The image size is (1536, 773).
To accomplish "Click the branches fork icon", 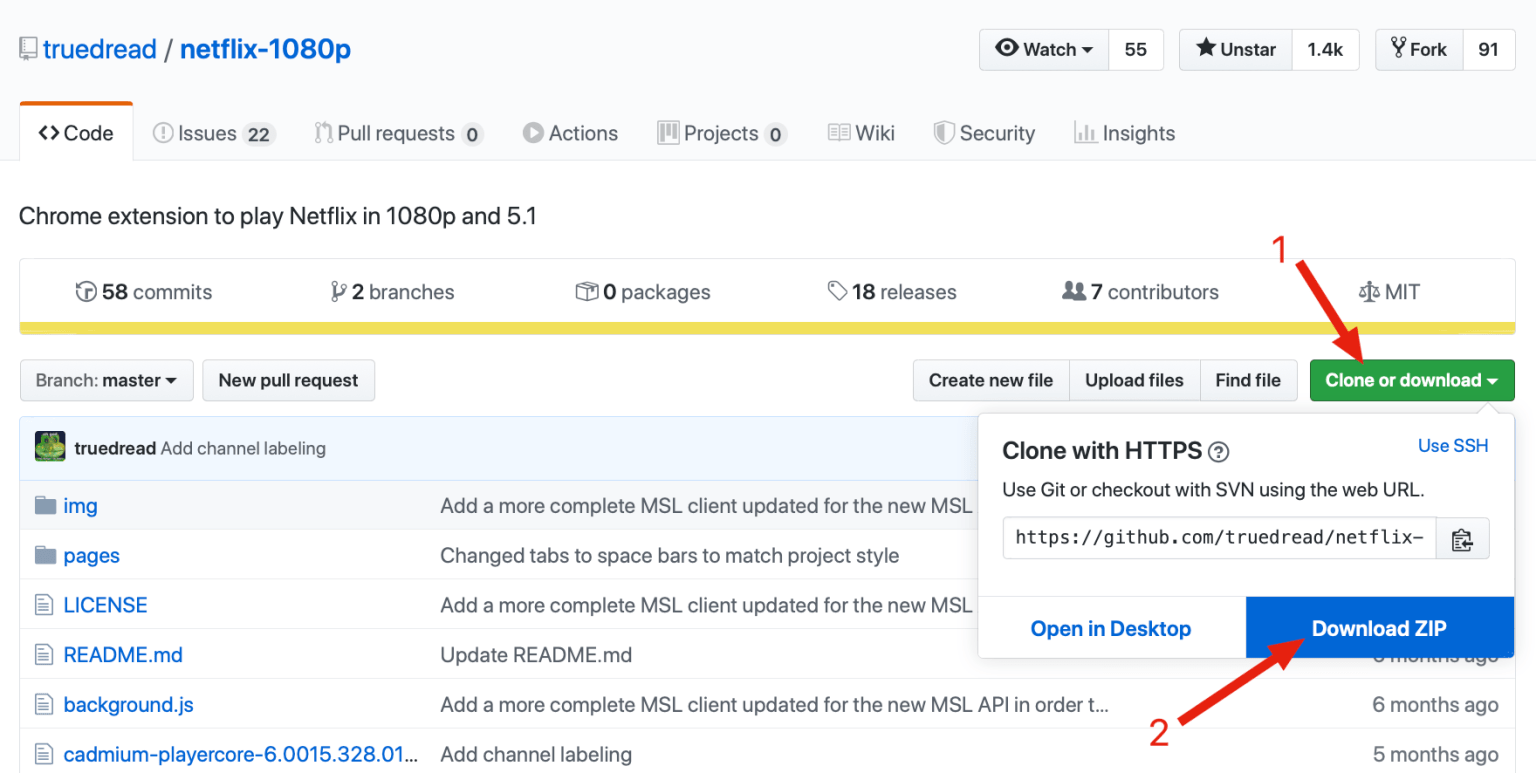I will [x=339, y=292].
